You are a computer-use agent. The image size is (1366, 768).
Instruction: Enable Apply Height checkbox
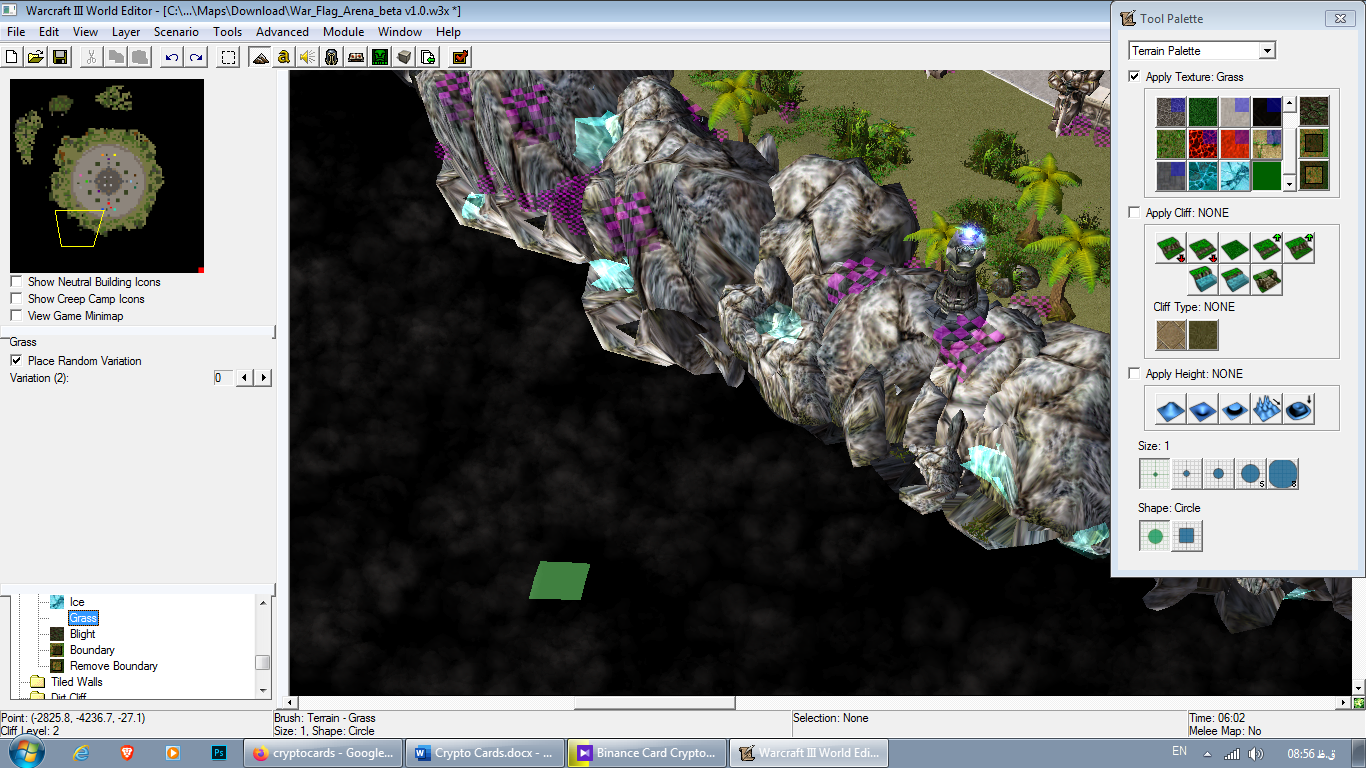coord(1134,373)
